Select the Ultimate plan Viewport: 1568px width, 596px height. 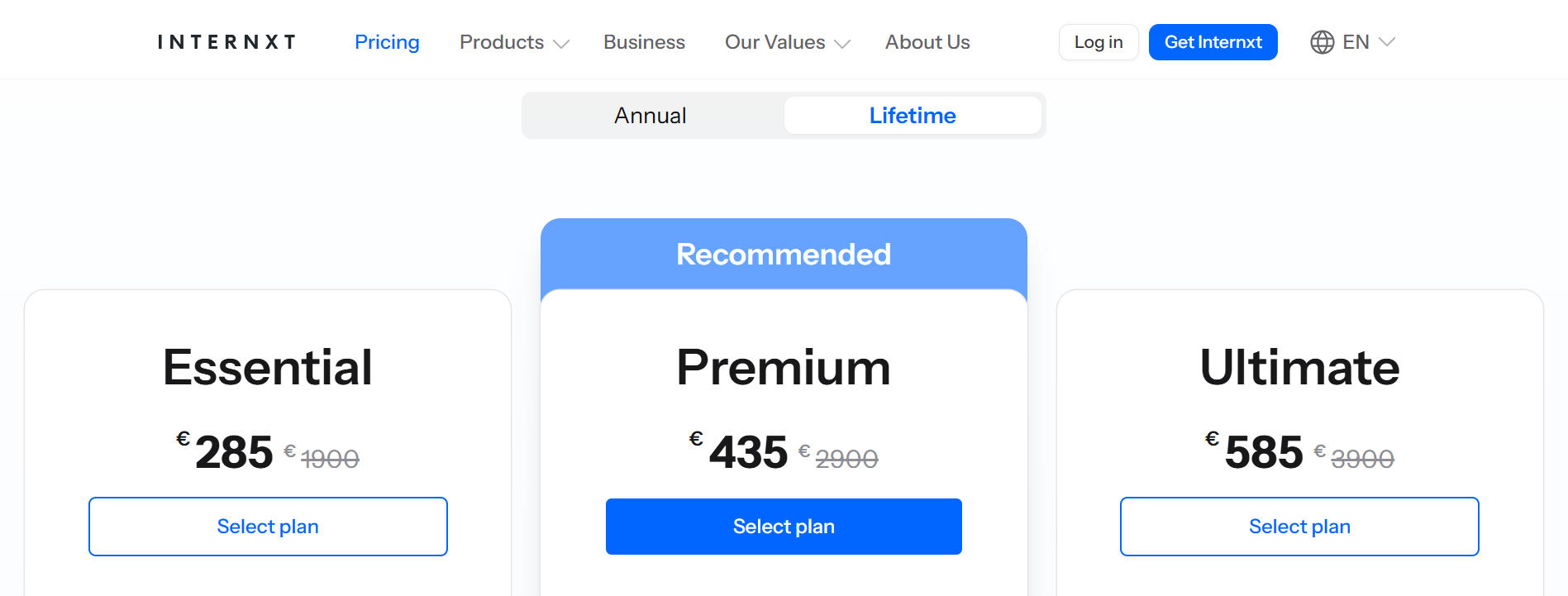coord(1299,527)
